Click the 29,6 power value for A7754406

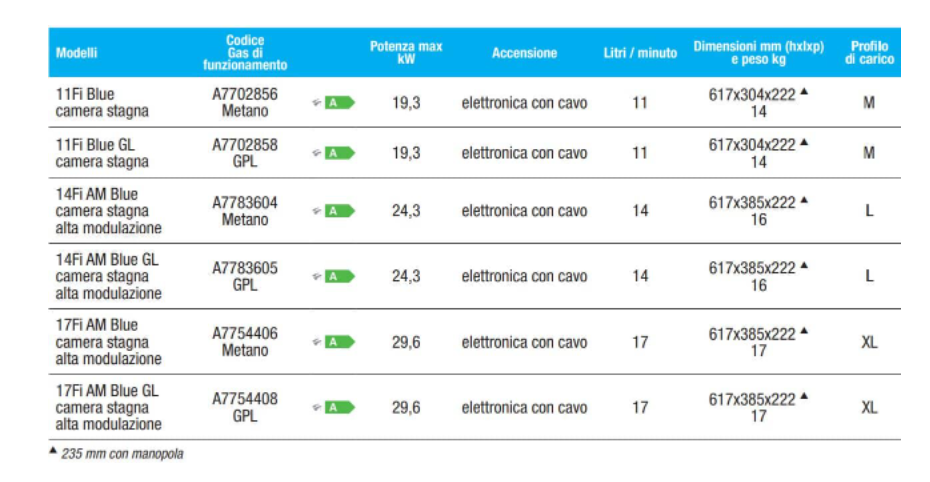tap(406, 342)
